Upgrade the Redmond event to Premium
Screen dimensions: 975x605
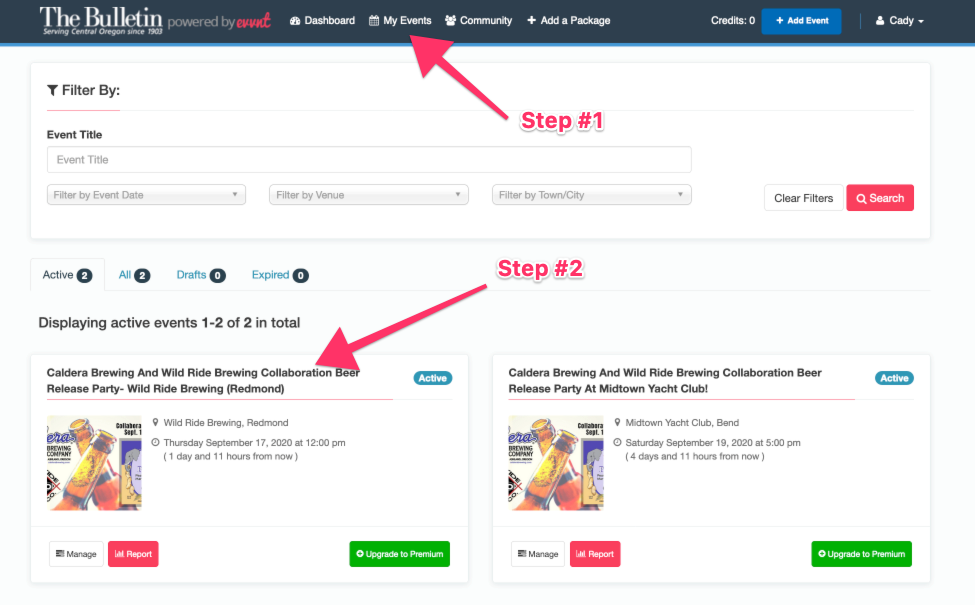point(399,554)
